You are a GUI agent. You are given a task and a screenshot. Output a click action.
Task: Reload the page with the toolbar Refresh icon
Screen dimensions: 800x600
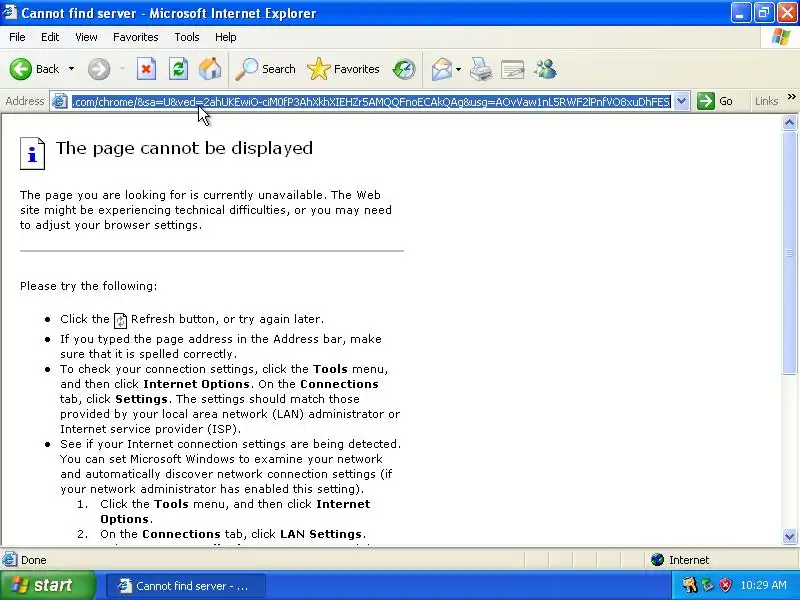(178, 69)
